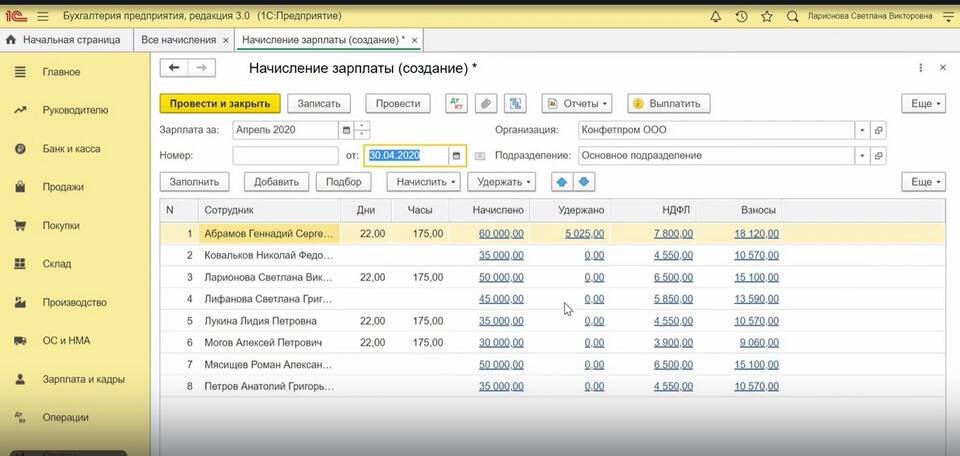Click the paperclip attached files icon
Image resolution: width=960 pixels, height=456 pixels.
point(485,103)
